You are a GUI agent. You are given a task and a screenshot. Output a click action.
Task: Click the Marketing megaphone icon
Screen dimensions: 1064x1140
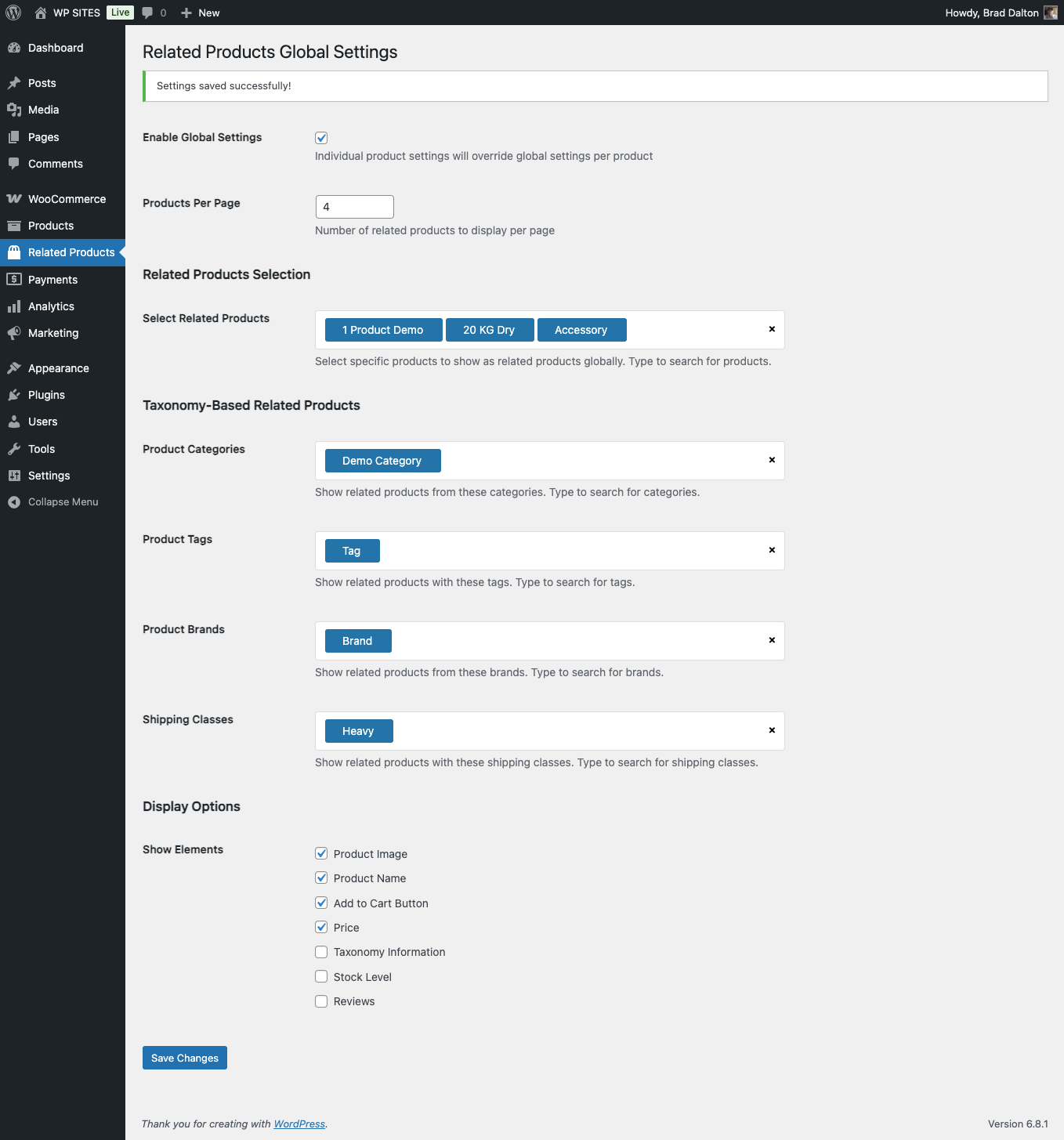14,333
